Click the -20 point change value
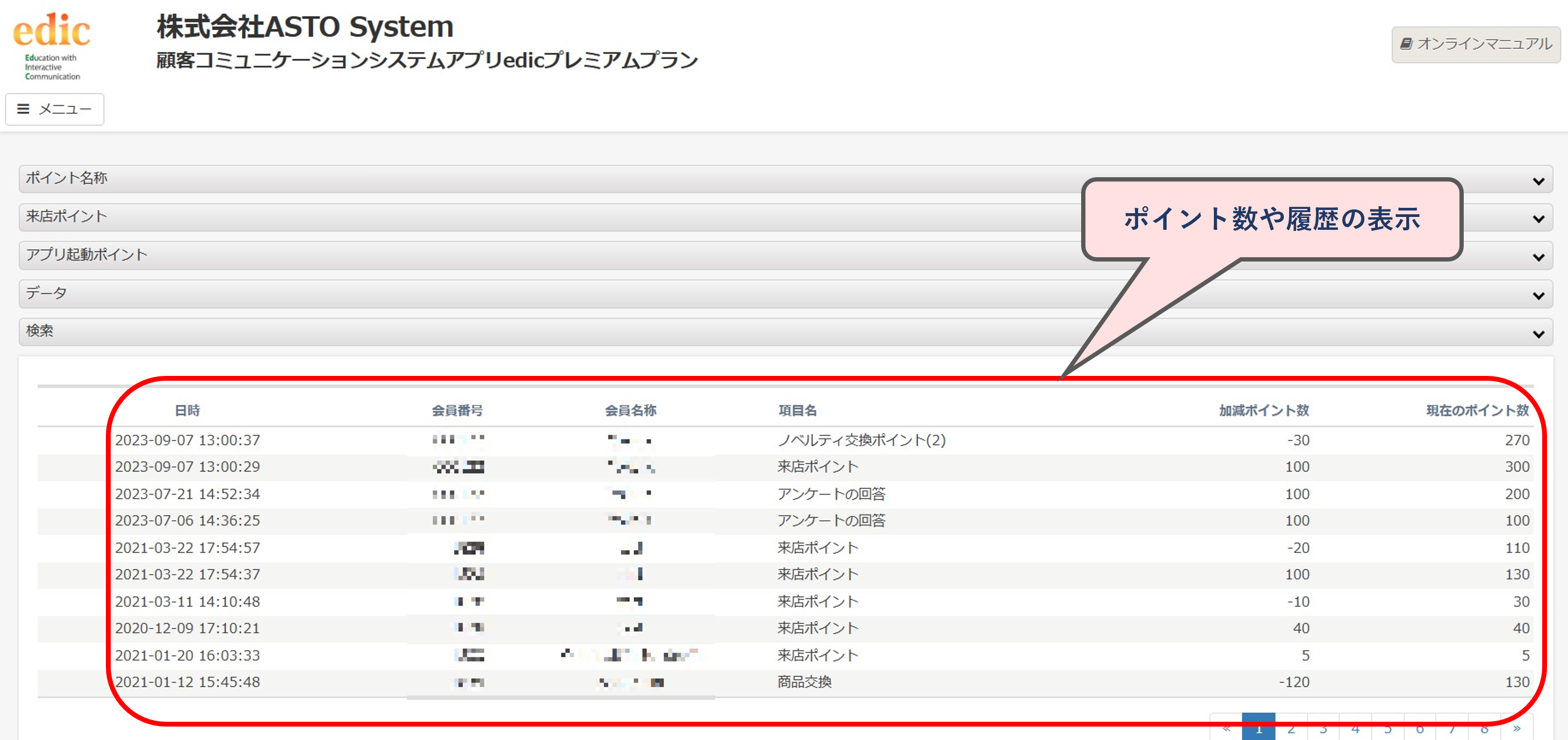The width and height of the screenshot is (1568, 740). pos(1298,548)
